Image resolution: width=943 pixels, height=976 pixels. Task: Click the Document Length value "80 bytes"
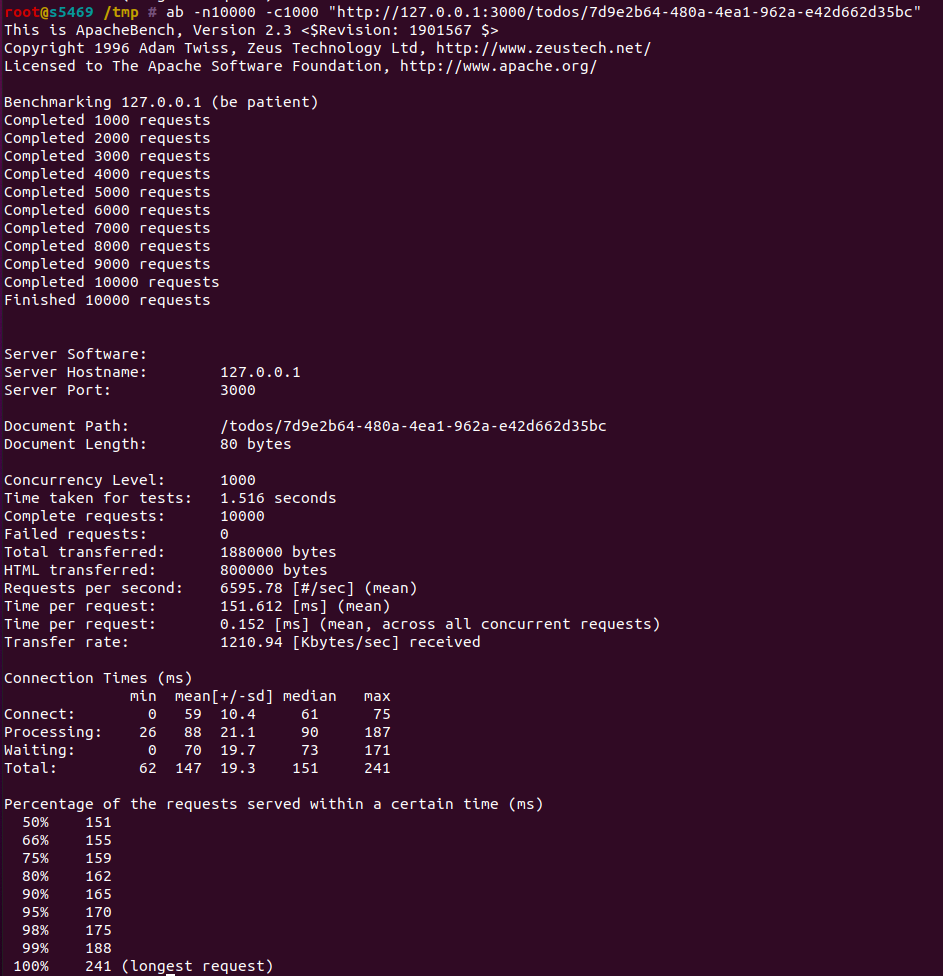[255, 444]
